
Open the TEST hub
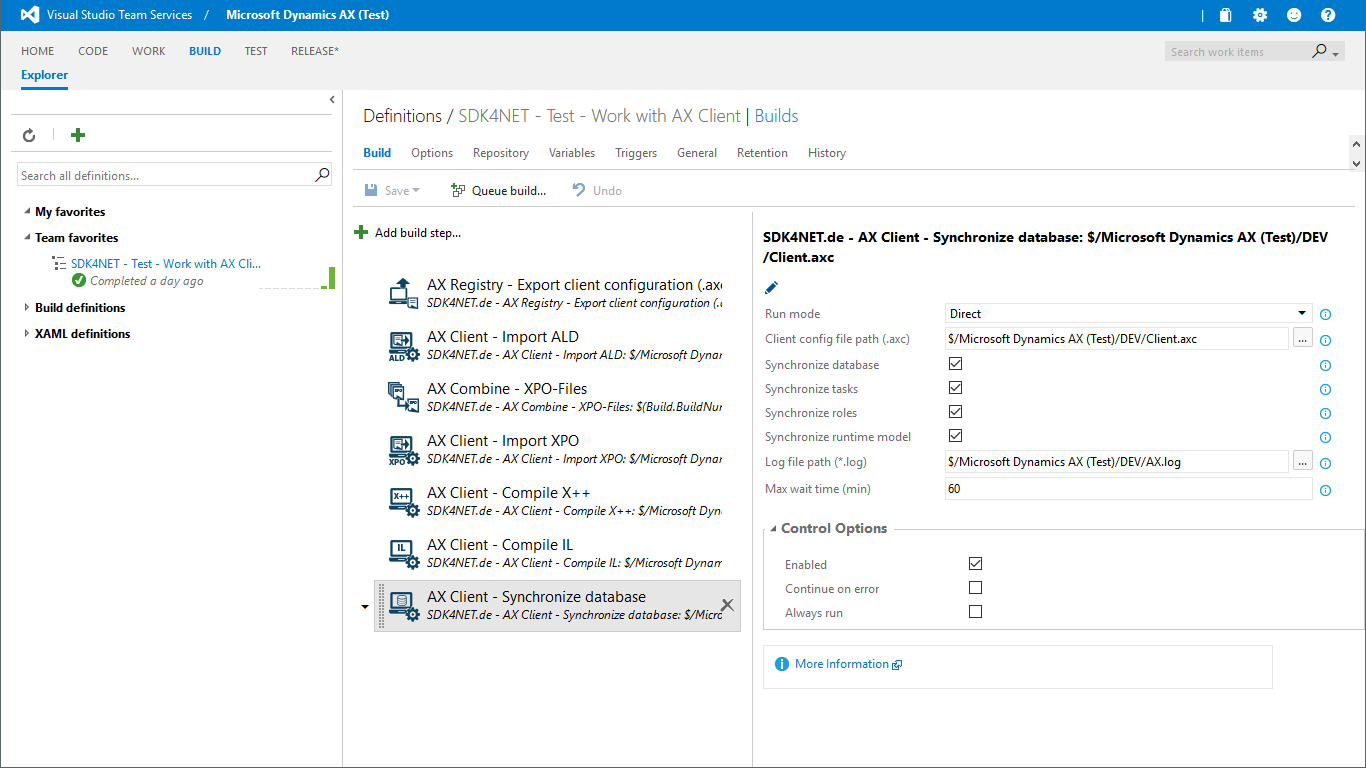click(x=256, y=51)
